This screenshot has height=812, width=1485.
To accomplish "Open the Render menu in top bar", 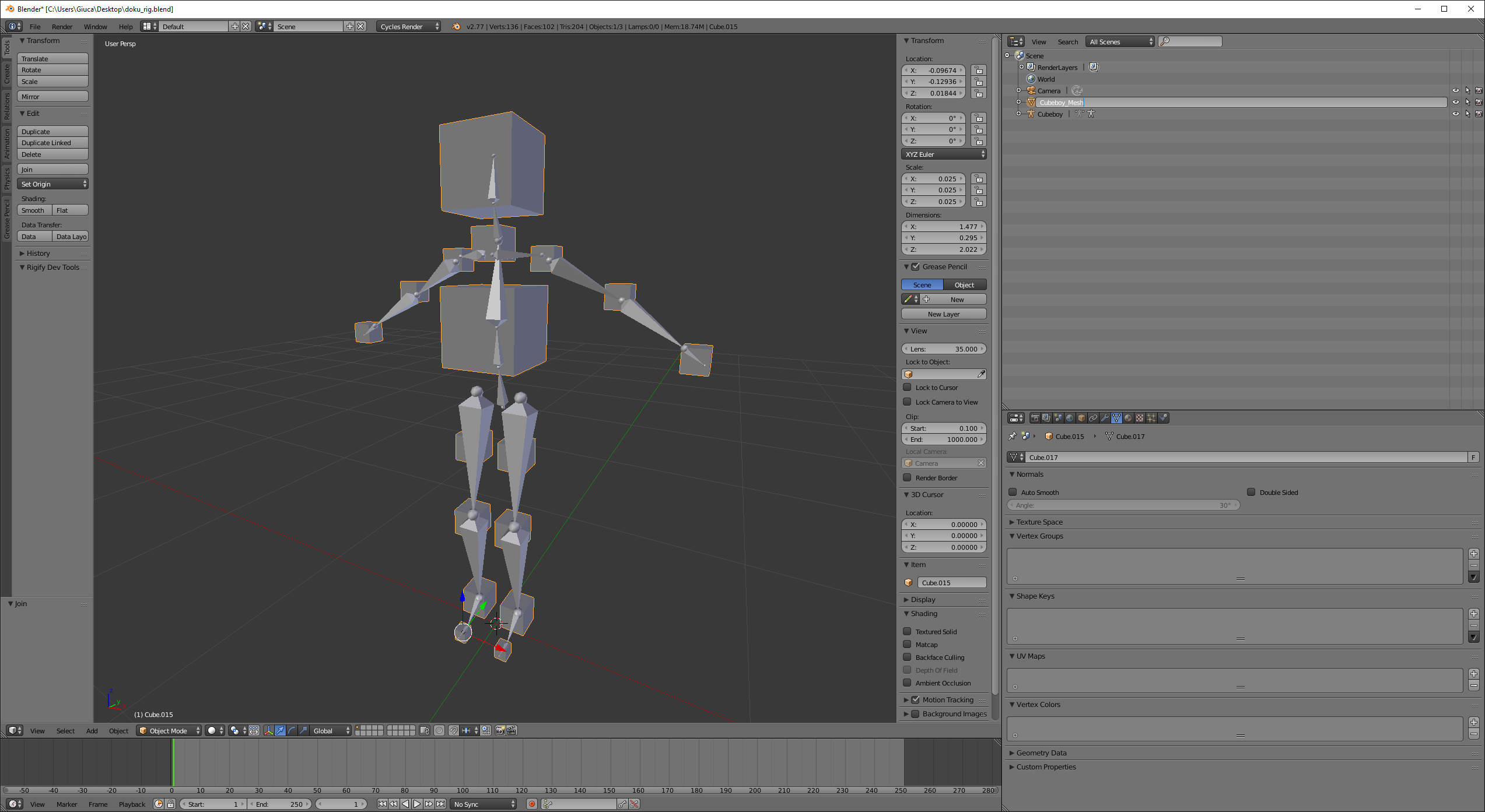I will point(62,26).
